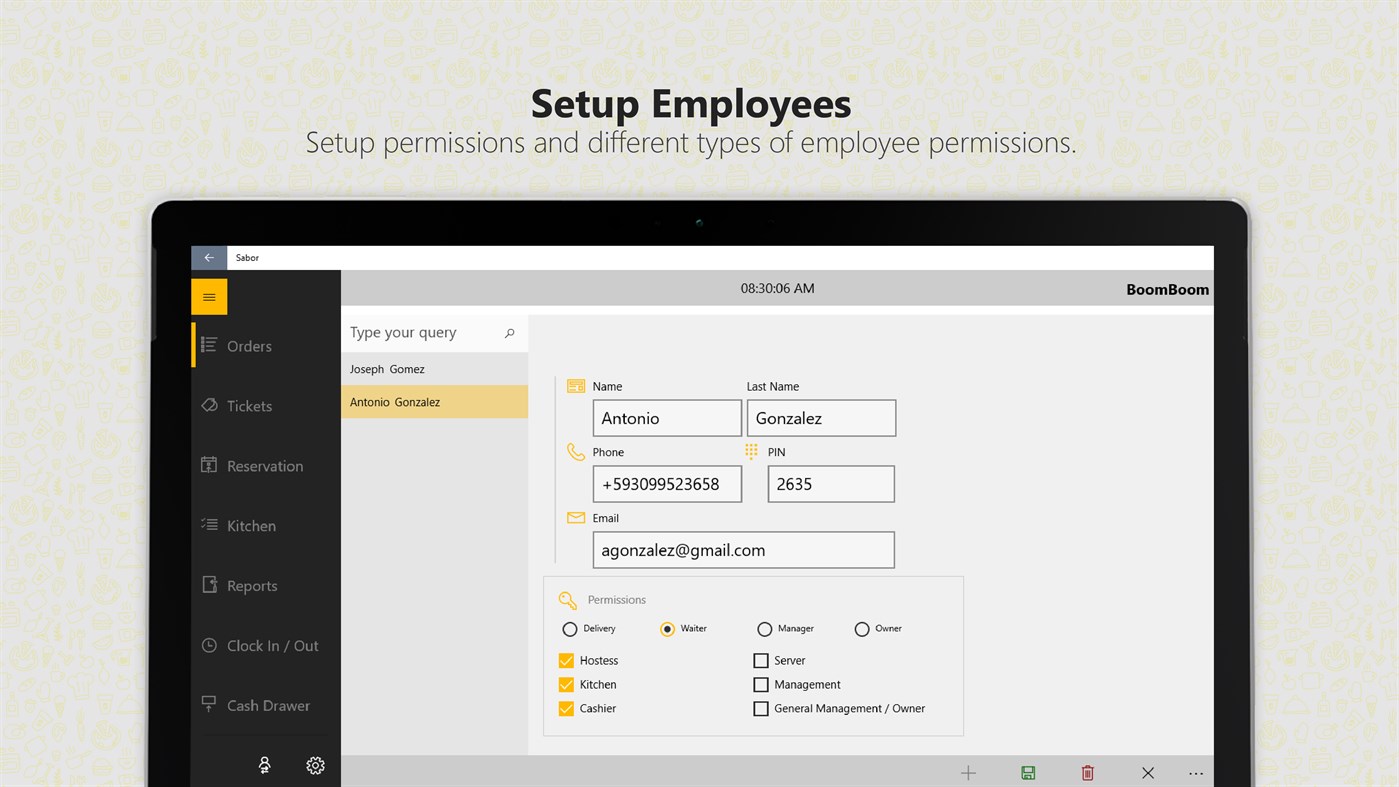
Task: Go back using the arrow in the title bar
Action: click(208, 257)
